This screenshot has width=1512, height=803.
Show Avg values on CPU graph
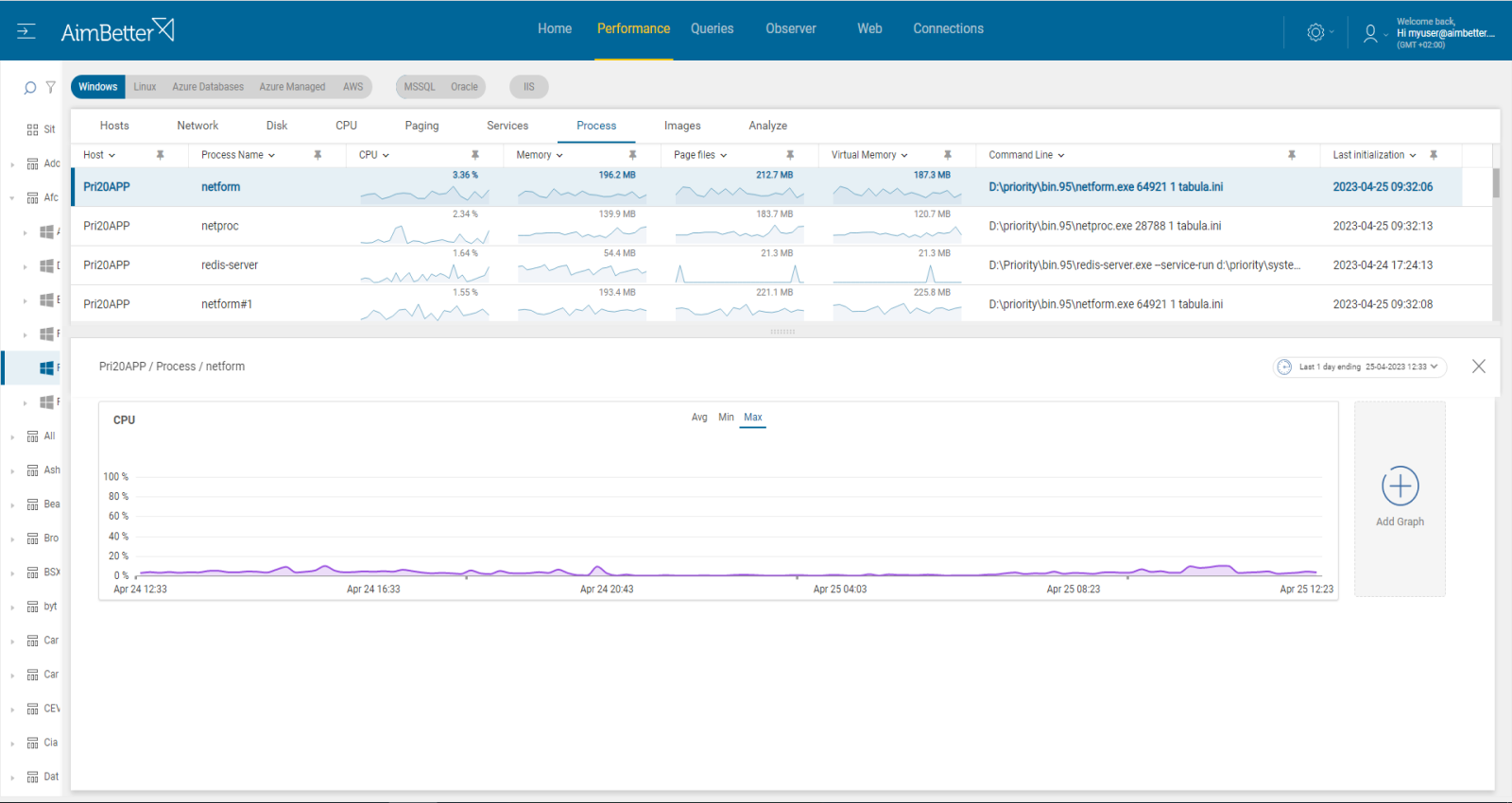pyautogui.click(x=699, y=418)
